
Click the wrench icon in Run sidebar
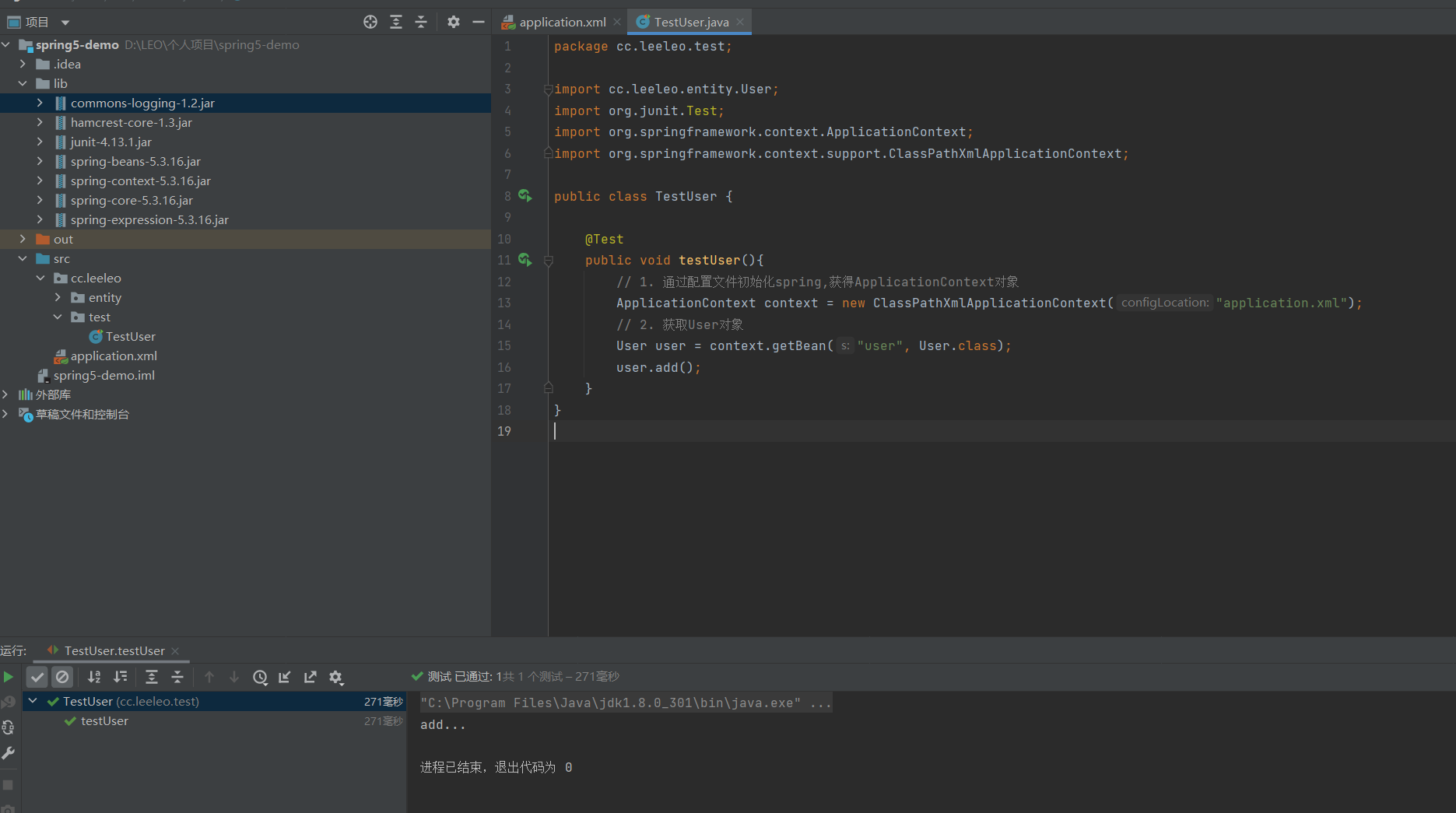click(9, 753)
